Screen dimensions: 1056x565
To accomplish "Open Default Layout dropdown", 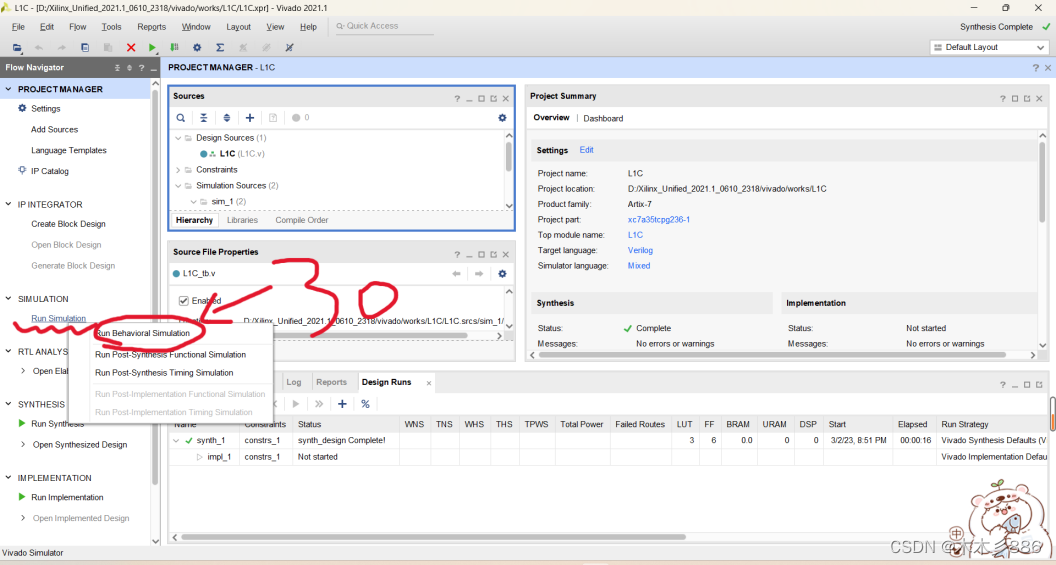I will 989,47.
